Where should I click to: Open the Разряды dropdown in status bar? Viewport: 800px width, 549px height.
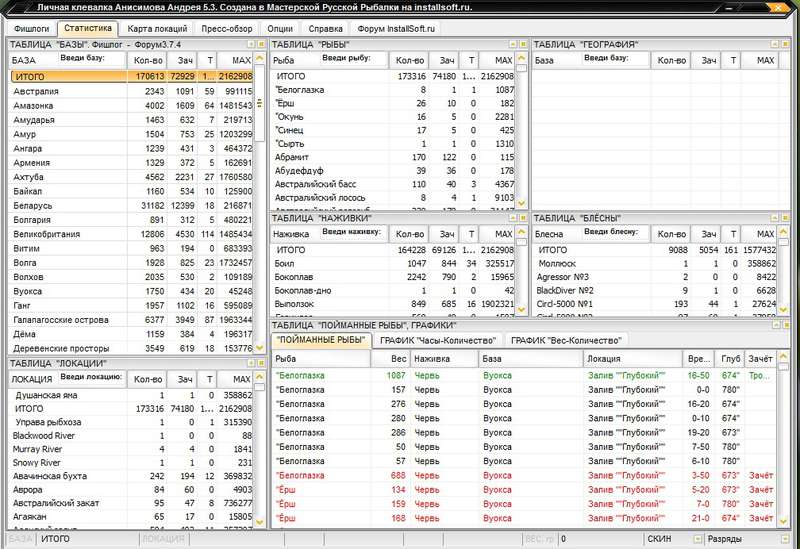785,539
